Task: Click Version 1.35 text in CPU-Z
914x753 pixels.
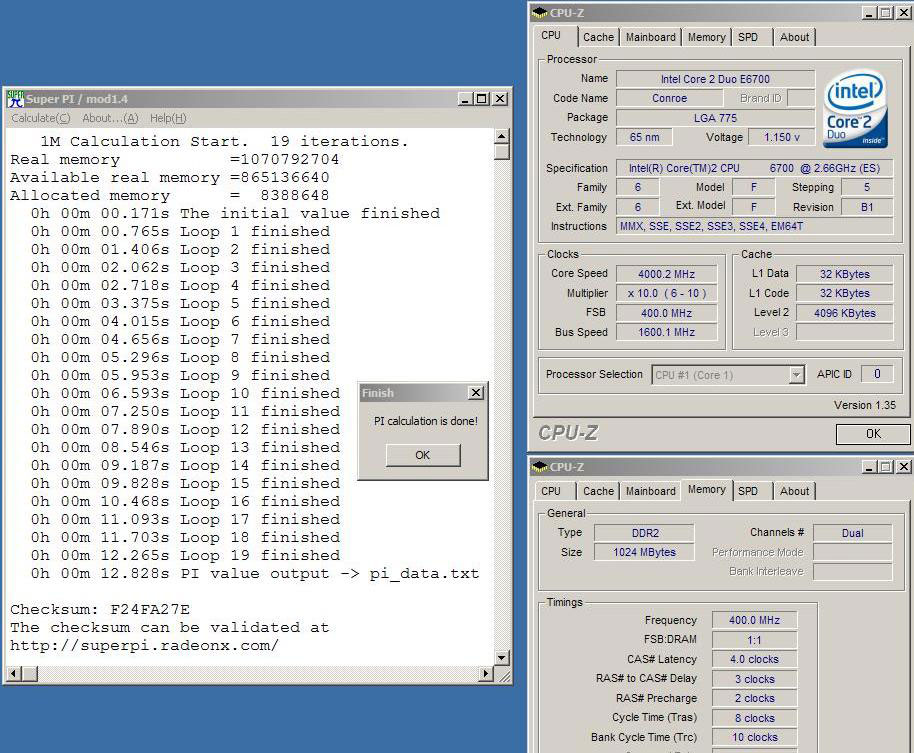Action: tap(864, 405)
